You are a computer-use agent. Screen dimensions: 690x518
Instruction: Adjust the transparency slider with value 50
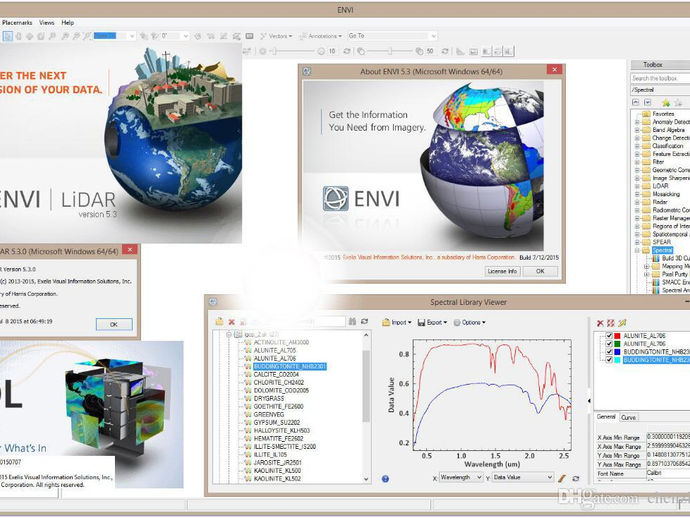(389, 51)
